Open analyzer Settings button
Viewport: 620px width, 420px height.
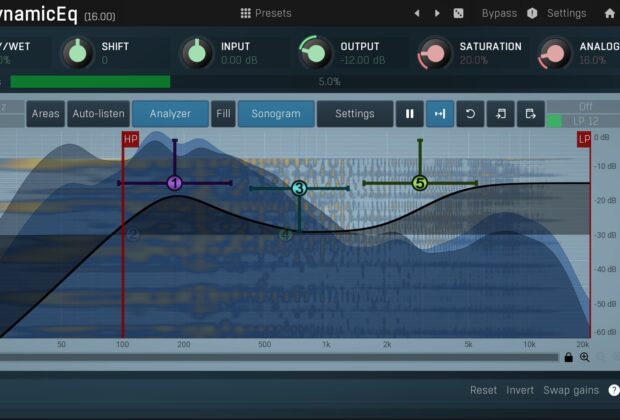pos(355,114)
